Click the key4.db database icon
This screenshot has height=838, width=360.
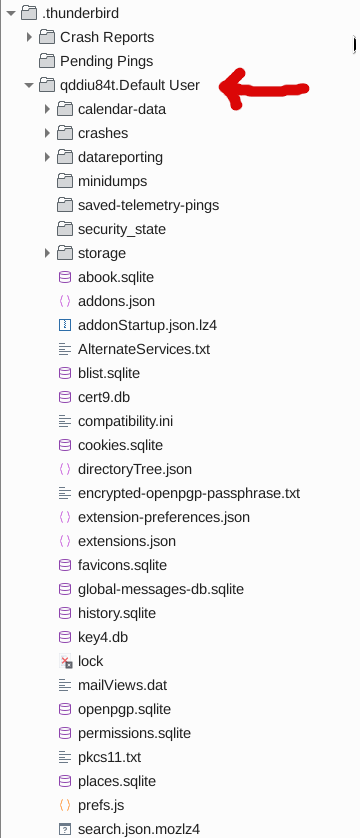[x=65, y=637]
